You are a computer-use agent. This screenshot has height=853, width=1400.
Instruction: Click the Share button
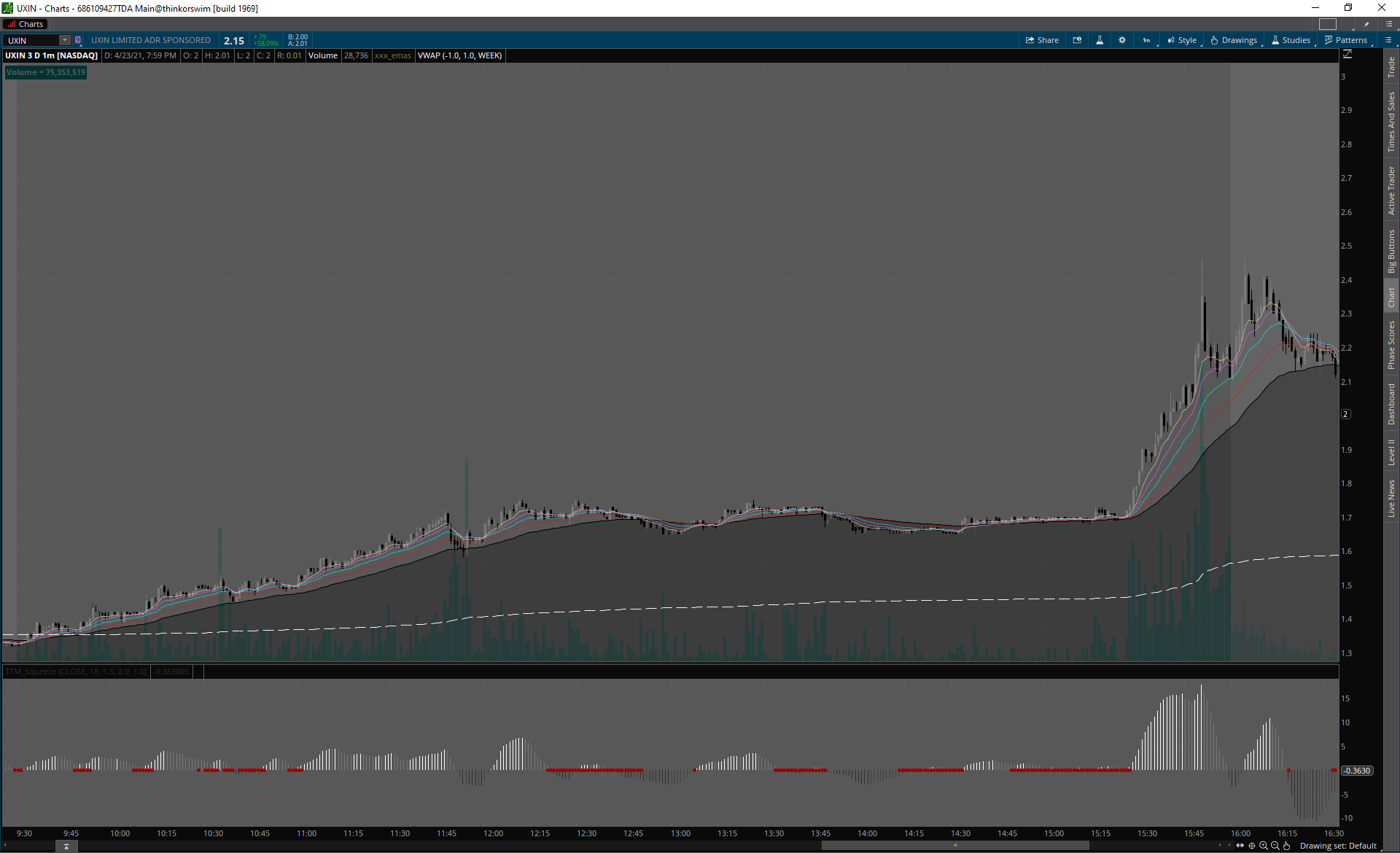click(1042, 40)
